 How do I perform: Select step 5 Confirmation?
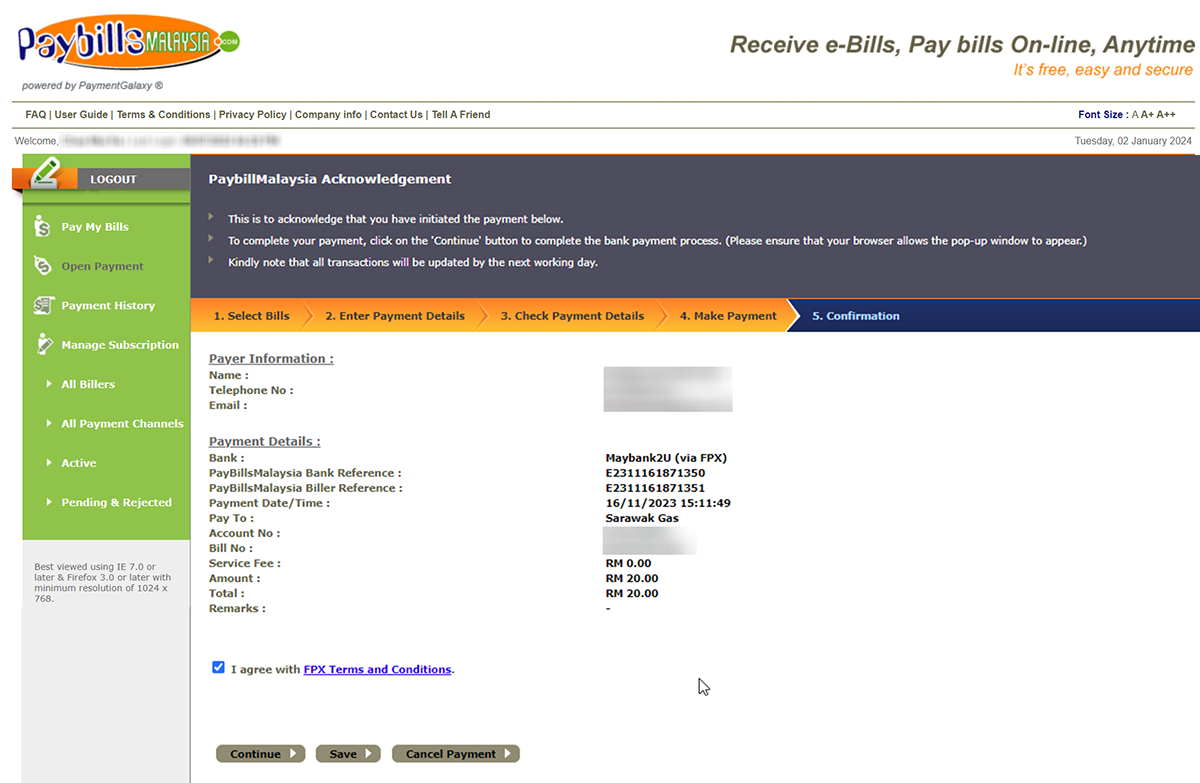click(856, 316)
